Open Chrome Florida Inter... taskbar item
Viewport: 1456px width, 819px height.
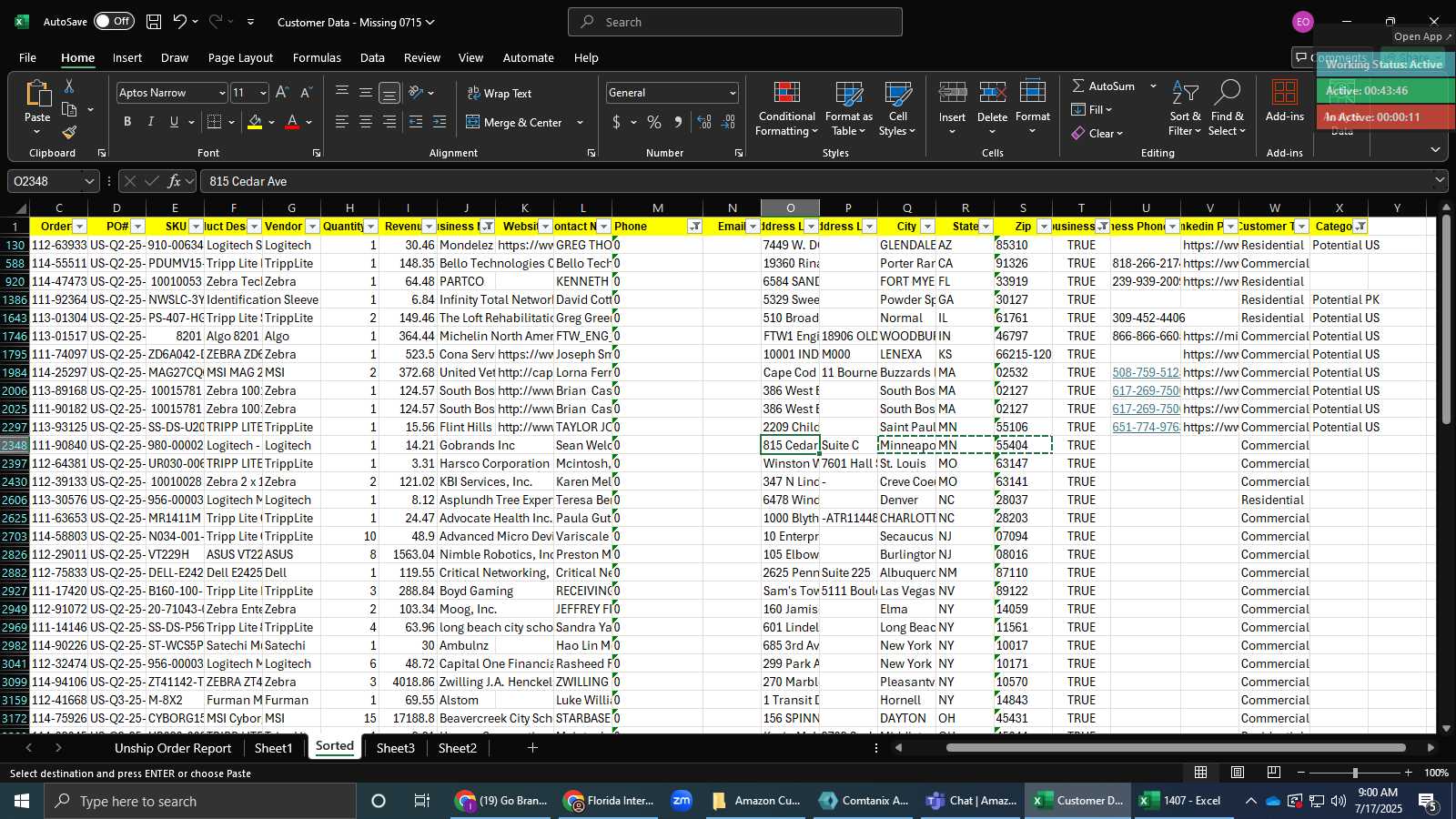click(x=610, y=801)
